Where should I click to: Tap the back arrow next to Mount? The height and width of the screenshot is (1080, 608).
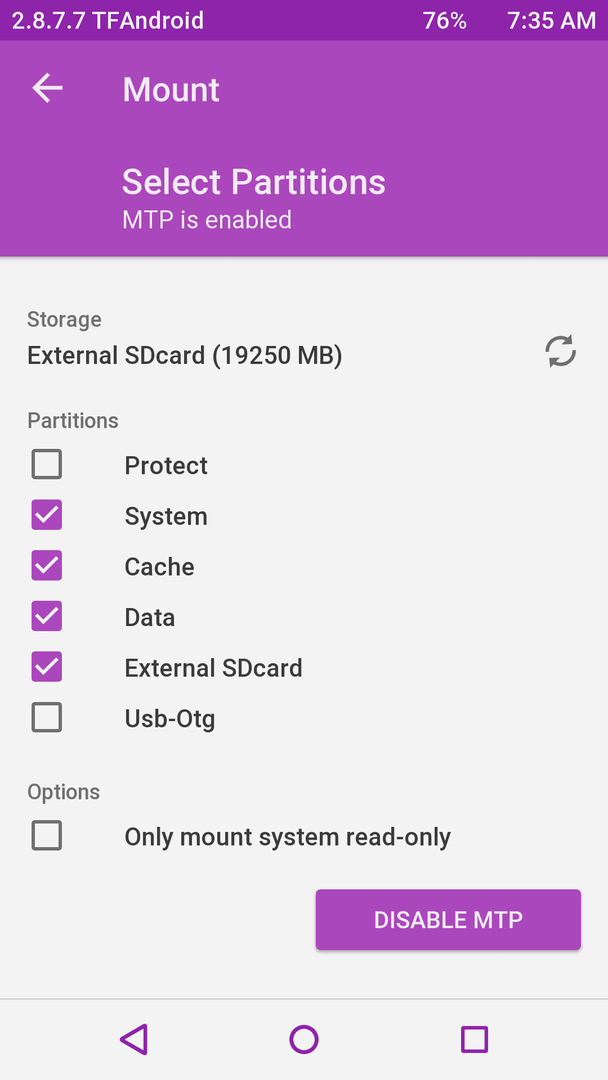coord(47,89)
